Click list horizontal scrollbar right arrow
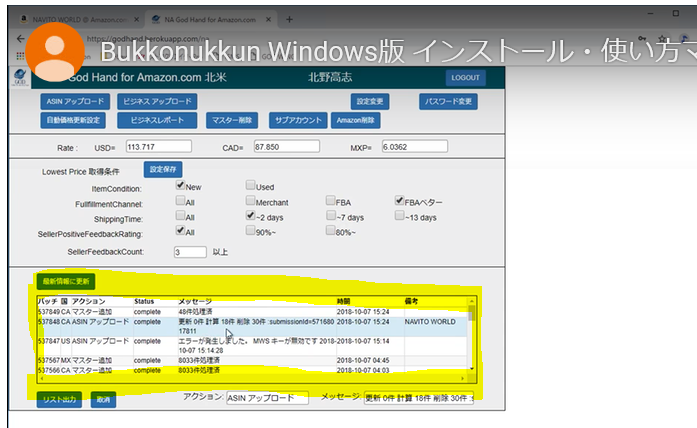697x428 pixels. pyautogui.click(x=462, y=379)
